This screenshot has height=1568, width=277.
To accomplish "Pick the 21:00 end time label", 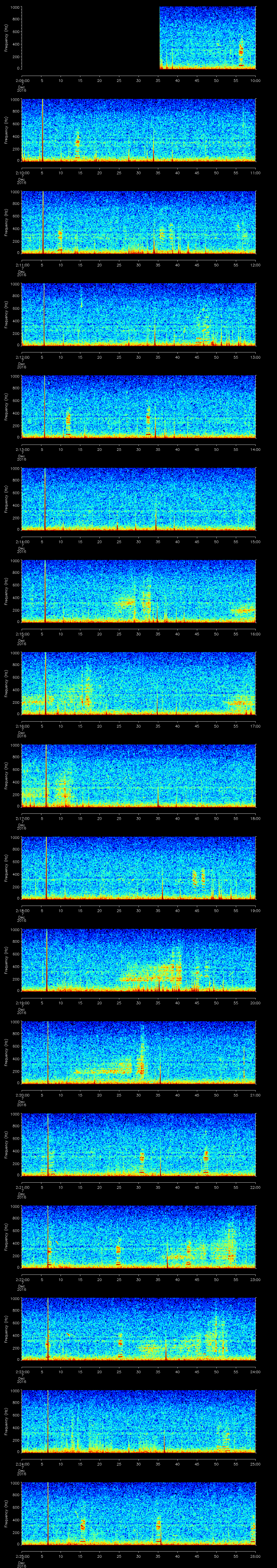I will click(x=255, y=1095).
